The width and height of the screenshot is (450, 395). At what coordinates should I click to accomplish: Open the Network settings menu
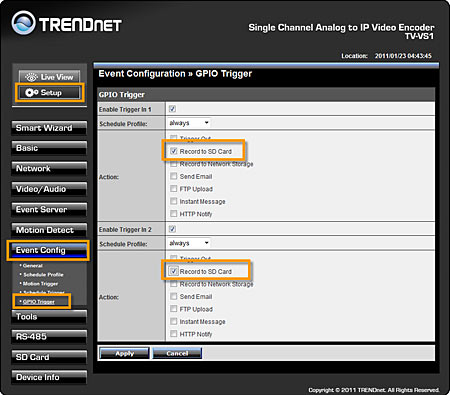pos(49,168)
